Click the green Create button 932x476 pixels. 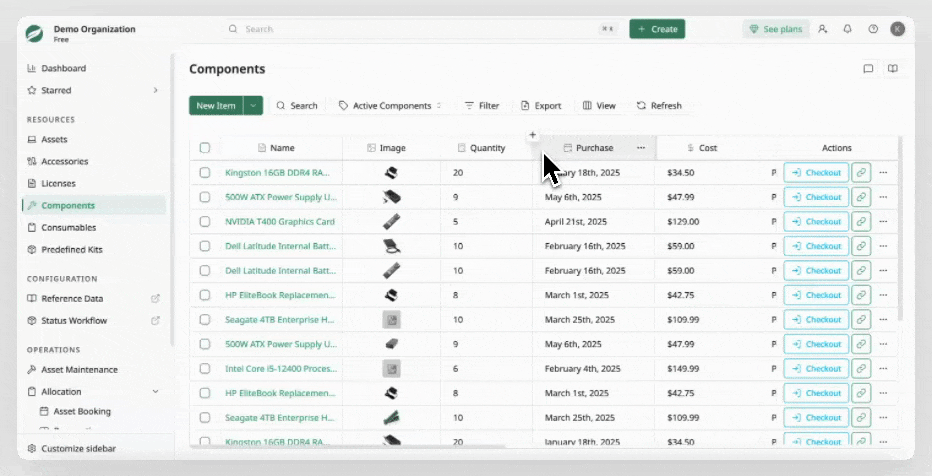(x=657, y=29)
